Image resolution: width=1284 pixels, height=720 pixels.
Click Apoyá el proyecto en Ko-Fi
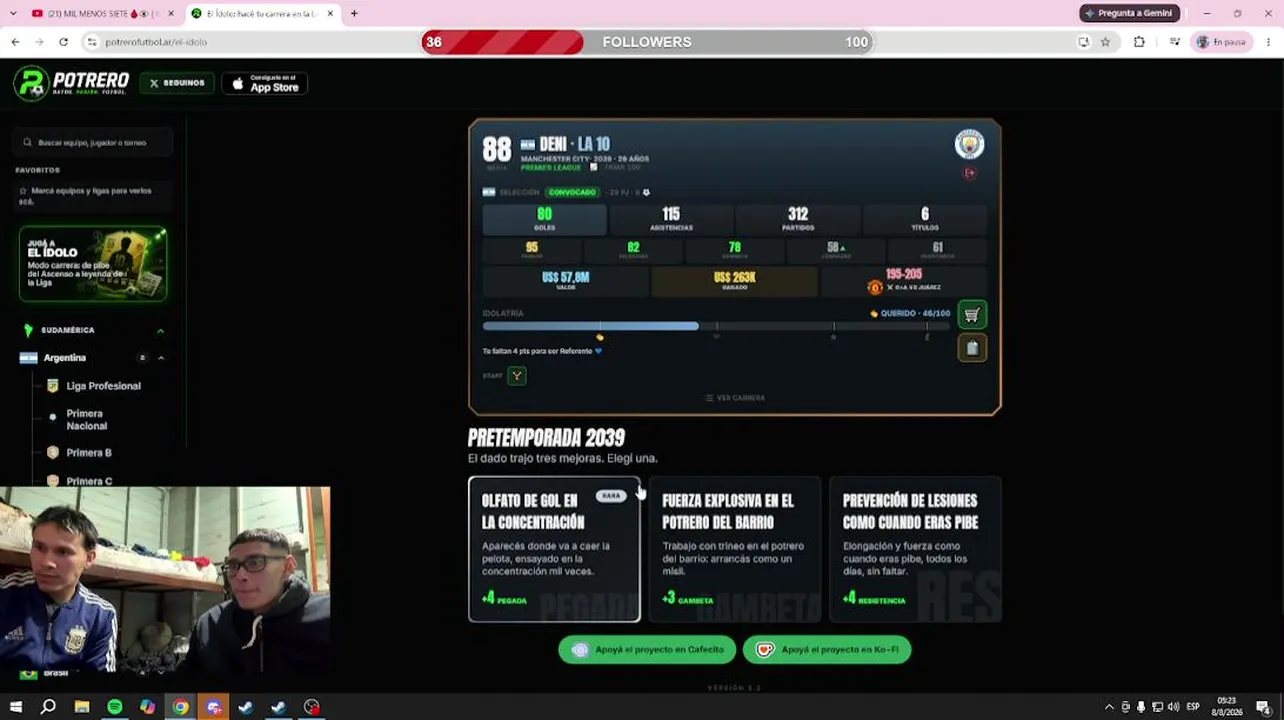tap(827, 650)
